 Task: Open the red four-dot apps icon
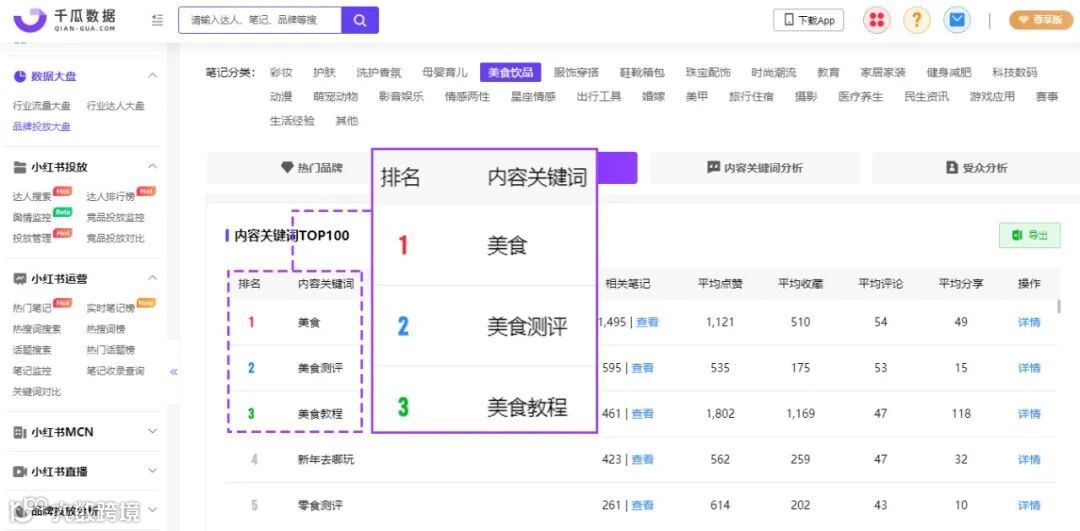click(876, 21)
